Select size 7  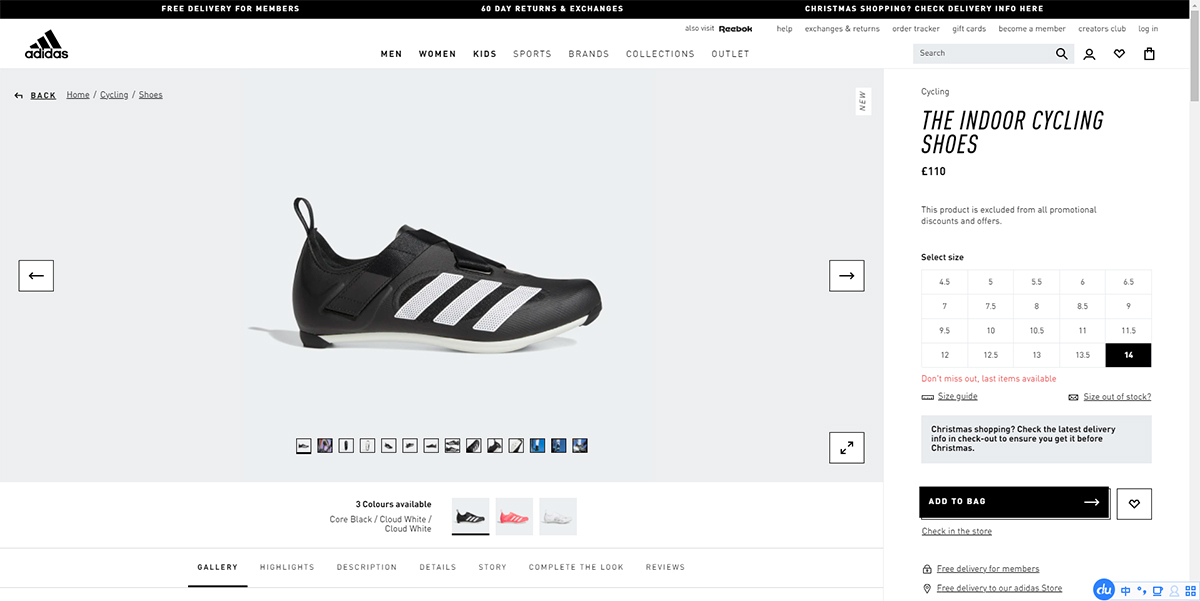coord(944,306)
